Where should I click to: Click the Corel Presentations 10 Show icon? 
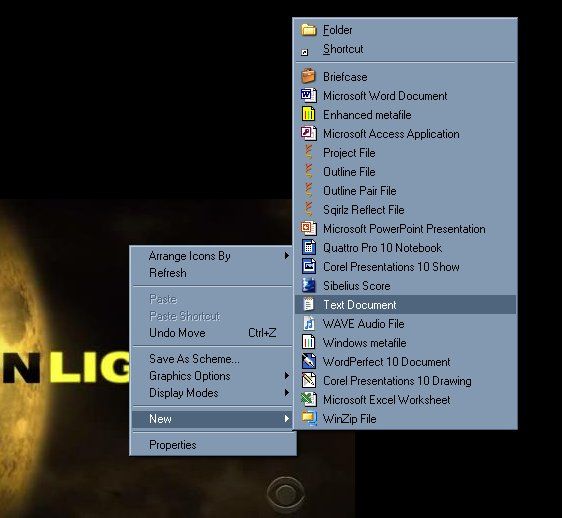[x=309, y=266]
